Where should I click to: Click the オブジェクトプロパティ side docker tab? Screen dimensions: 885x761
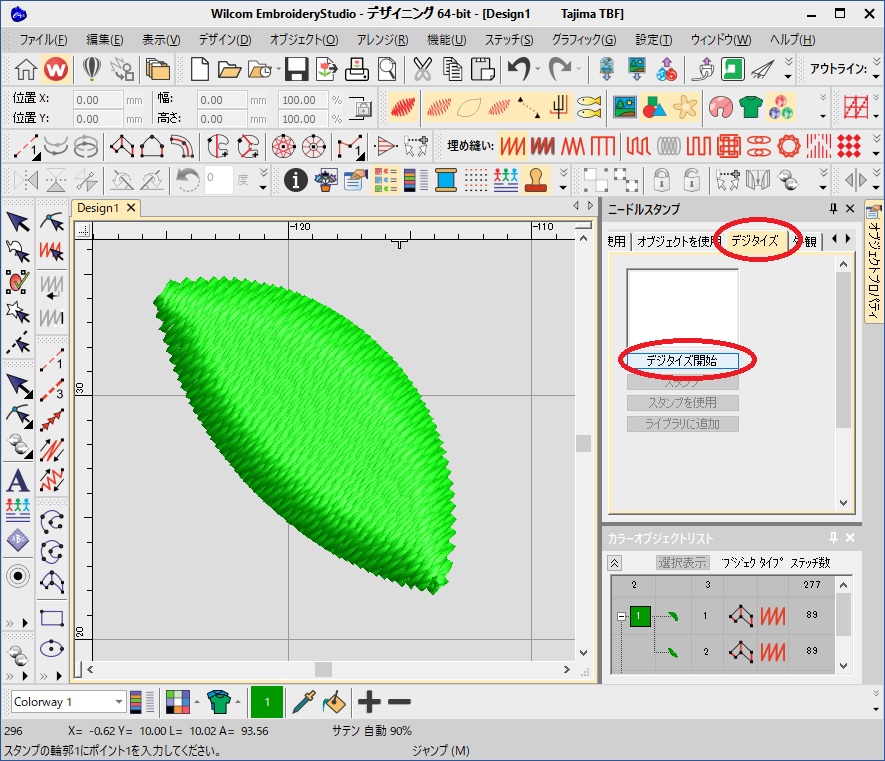click(x=873, y=261)
